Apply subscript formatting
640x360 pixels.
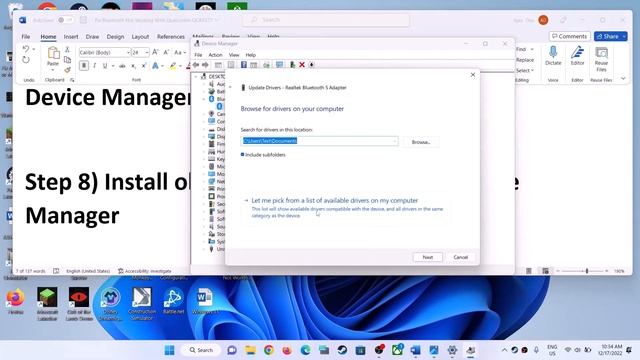pyautogui.click(x=133, y=66)
